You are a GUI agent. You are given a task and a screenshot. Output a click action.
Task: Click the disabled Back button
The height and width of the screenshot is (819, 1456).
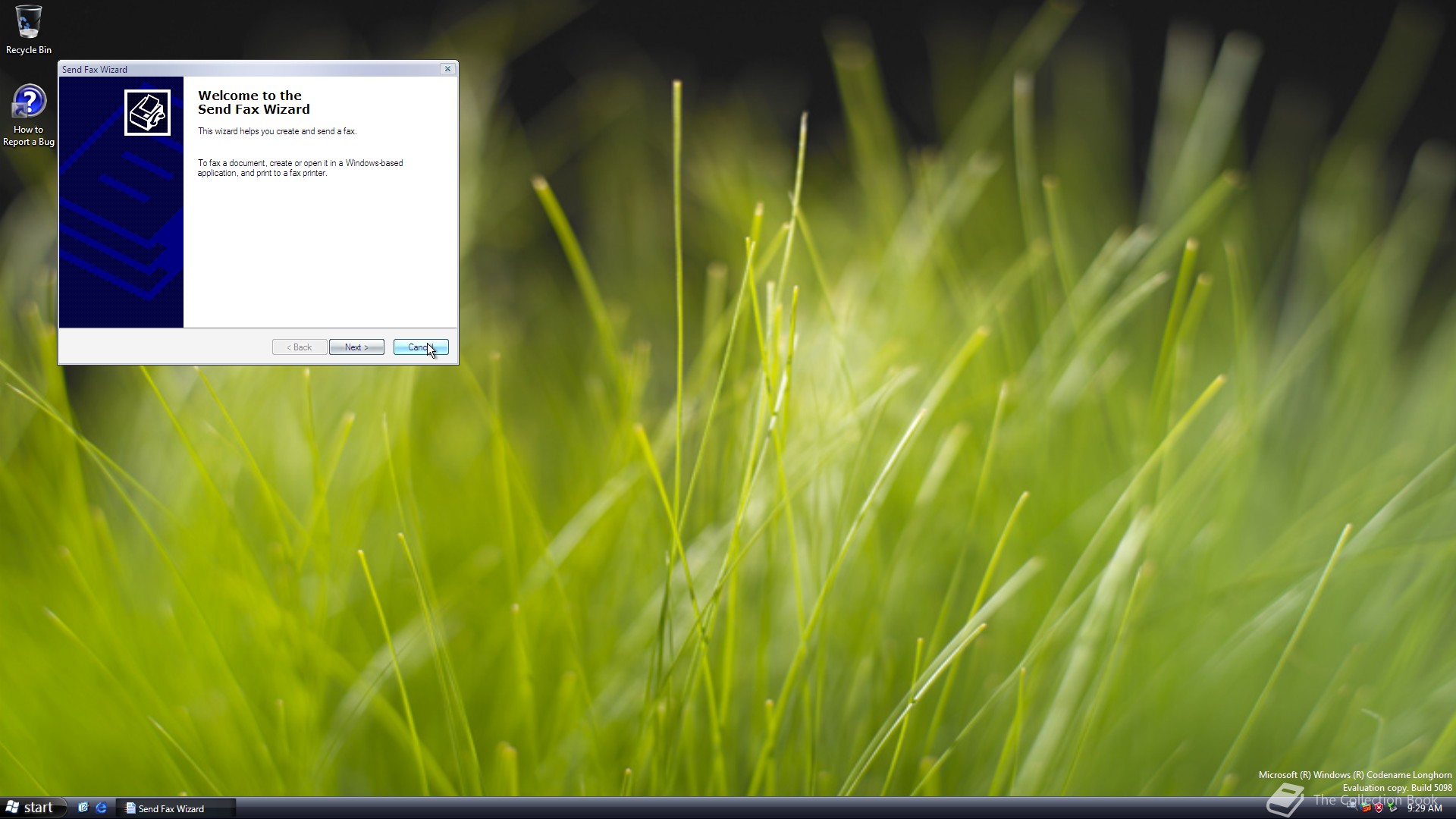(x=300, y=347)
